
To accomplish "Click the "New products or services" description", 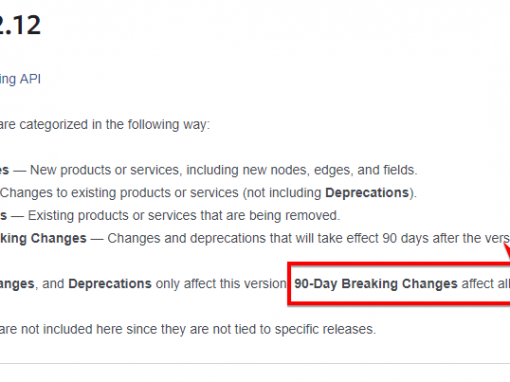I will point(106,170).
